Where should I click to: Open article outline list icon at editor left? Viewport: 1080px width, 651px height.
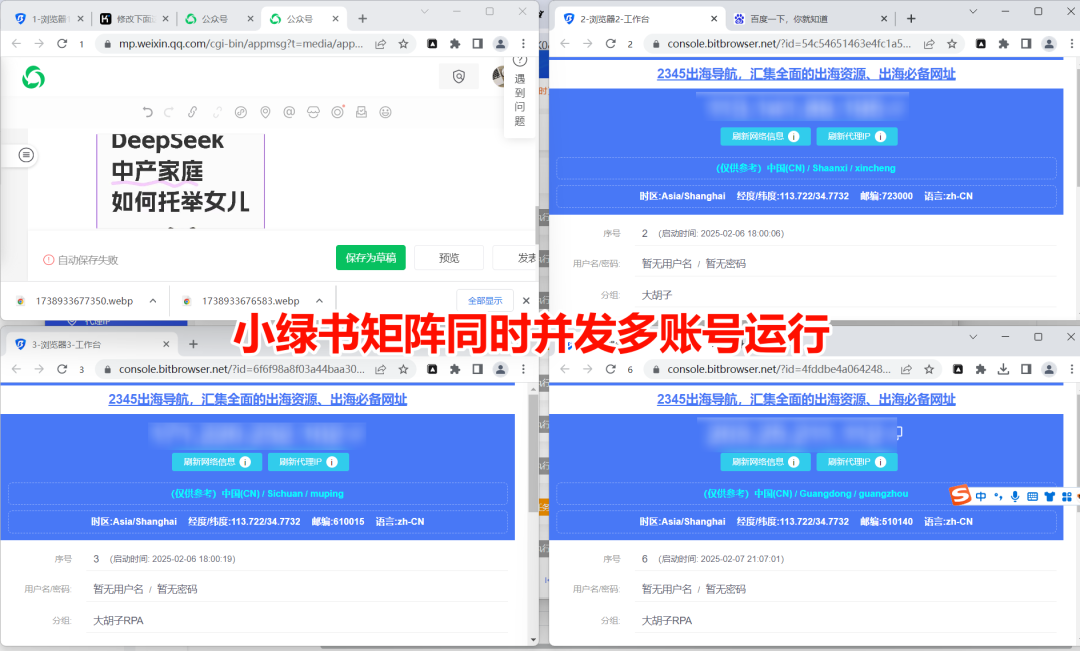coord(26,155)
